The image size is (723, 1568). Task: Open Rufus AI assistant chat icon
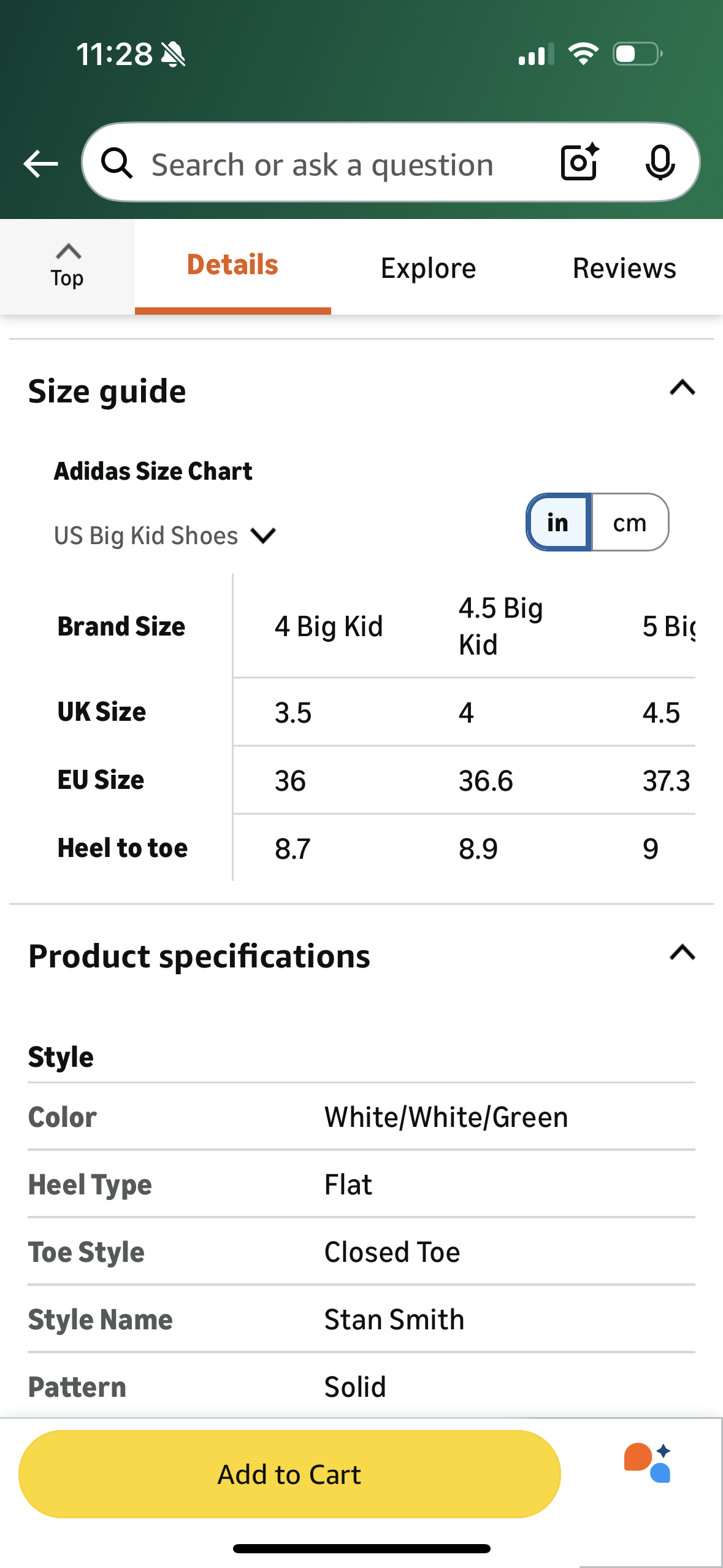pyautogui.click(x=650, y=1466)
